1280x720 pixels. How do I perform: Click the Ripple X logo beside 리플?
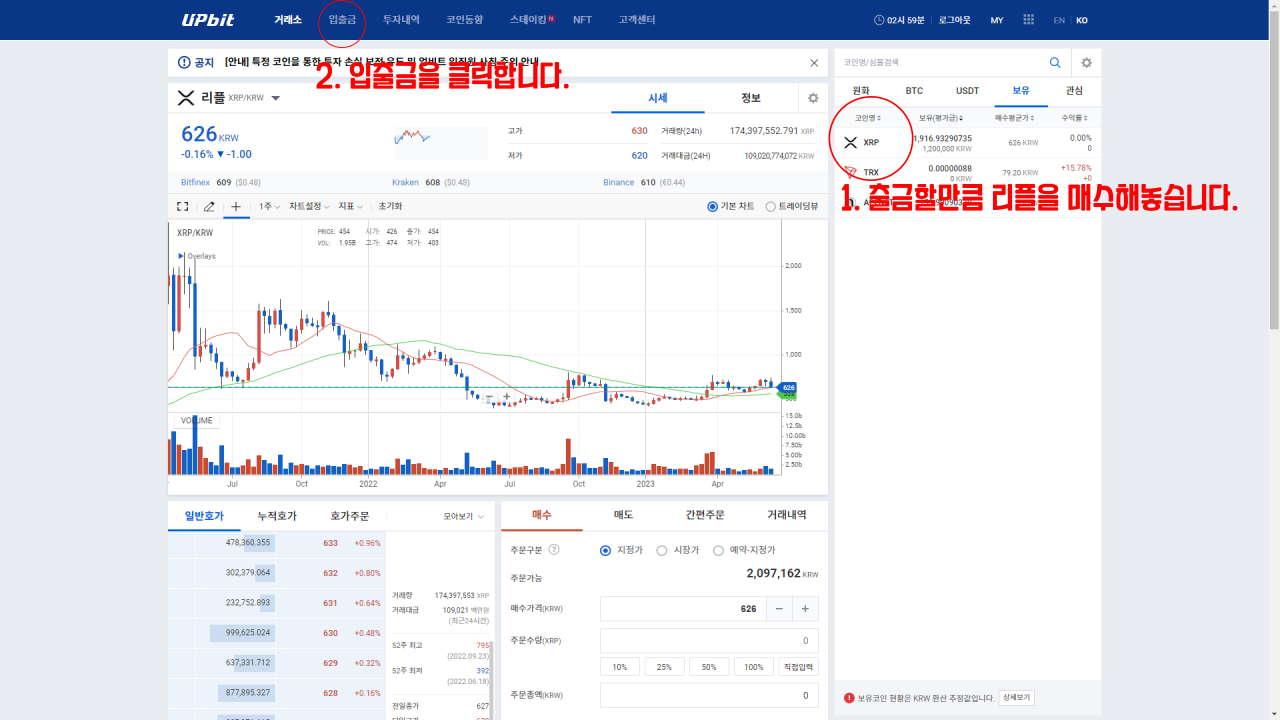click(x=185, y=98)
